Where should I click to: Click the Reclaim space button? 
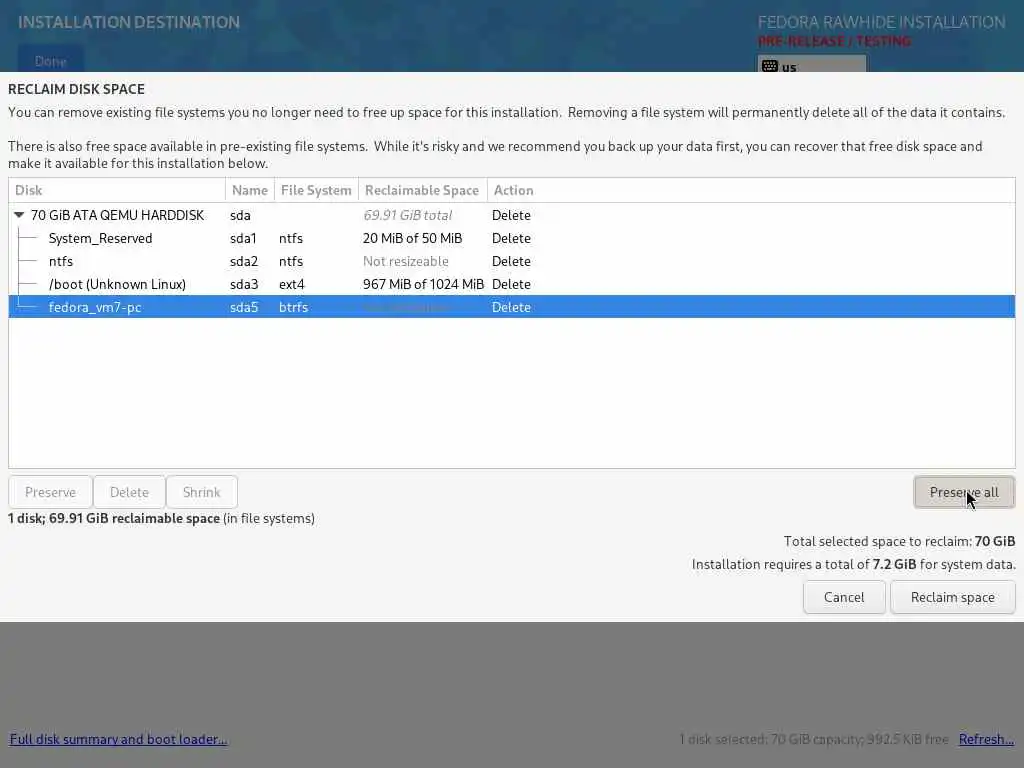(x=953, y=598)
